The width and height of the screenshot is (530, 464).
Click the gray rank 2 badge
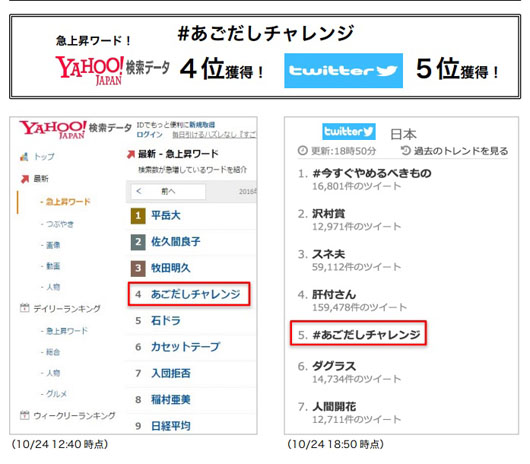(x=138, y=242)
